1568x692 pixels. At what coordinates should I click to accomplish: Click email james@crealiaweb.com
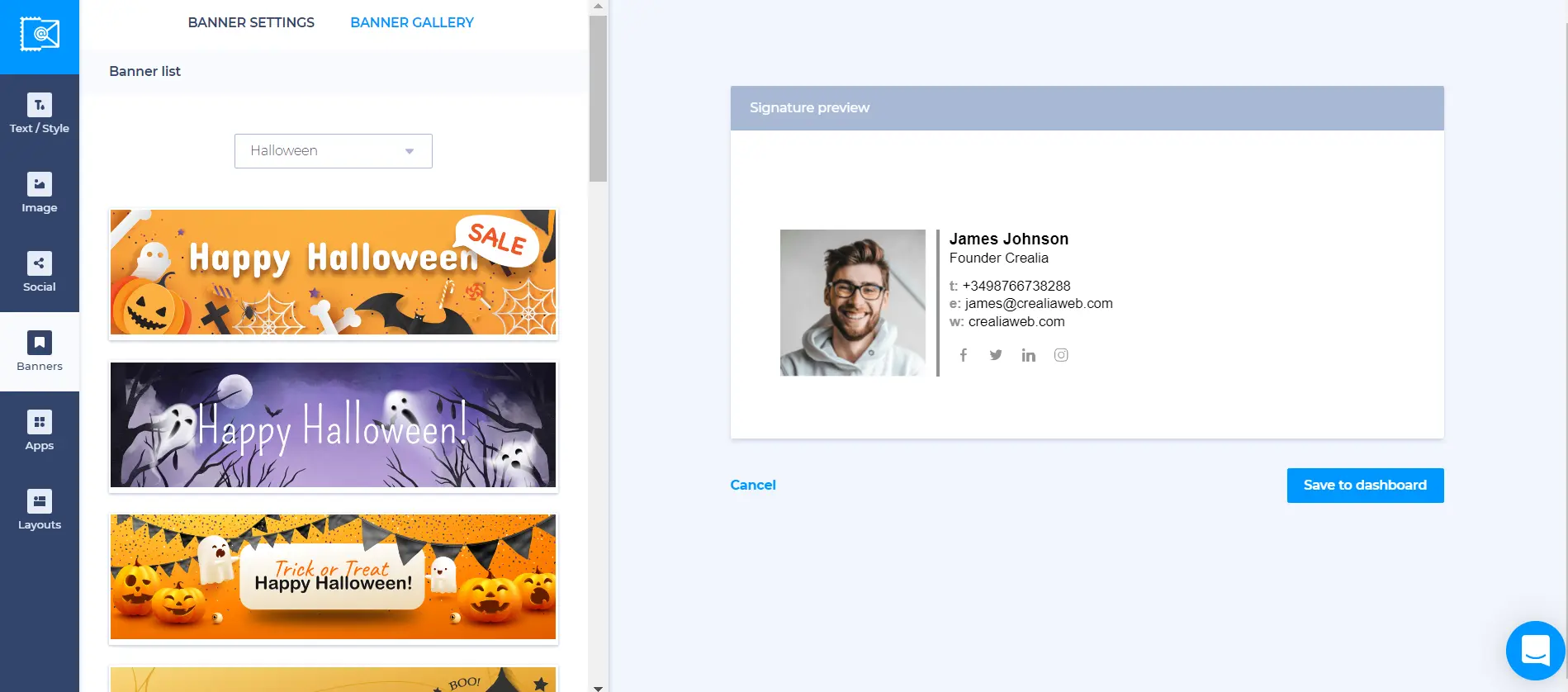(x=1039, y=303)
